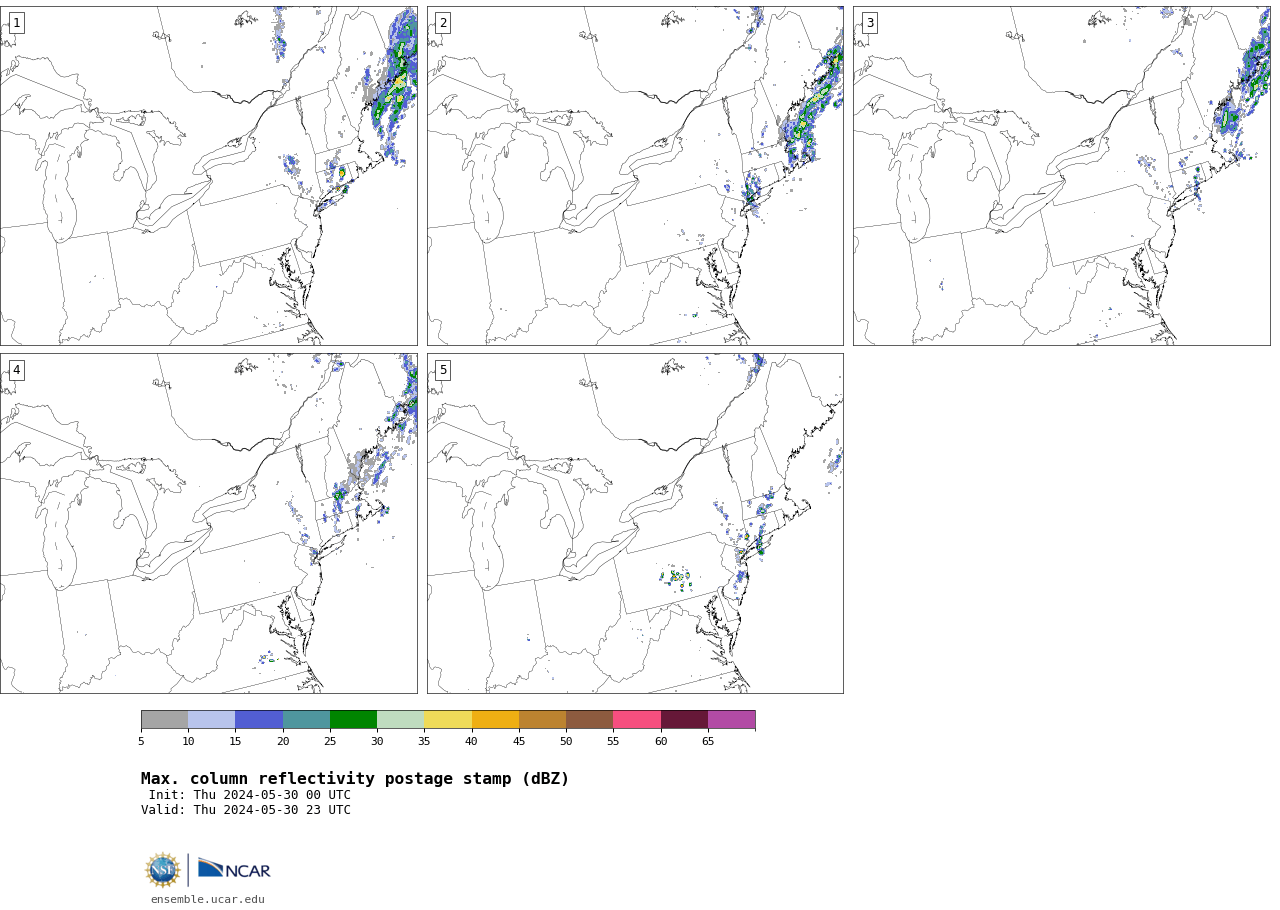Open ensemble member 5 reflectivity map

click(635, 523)
